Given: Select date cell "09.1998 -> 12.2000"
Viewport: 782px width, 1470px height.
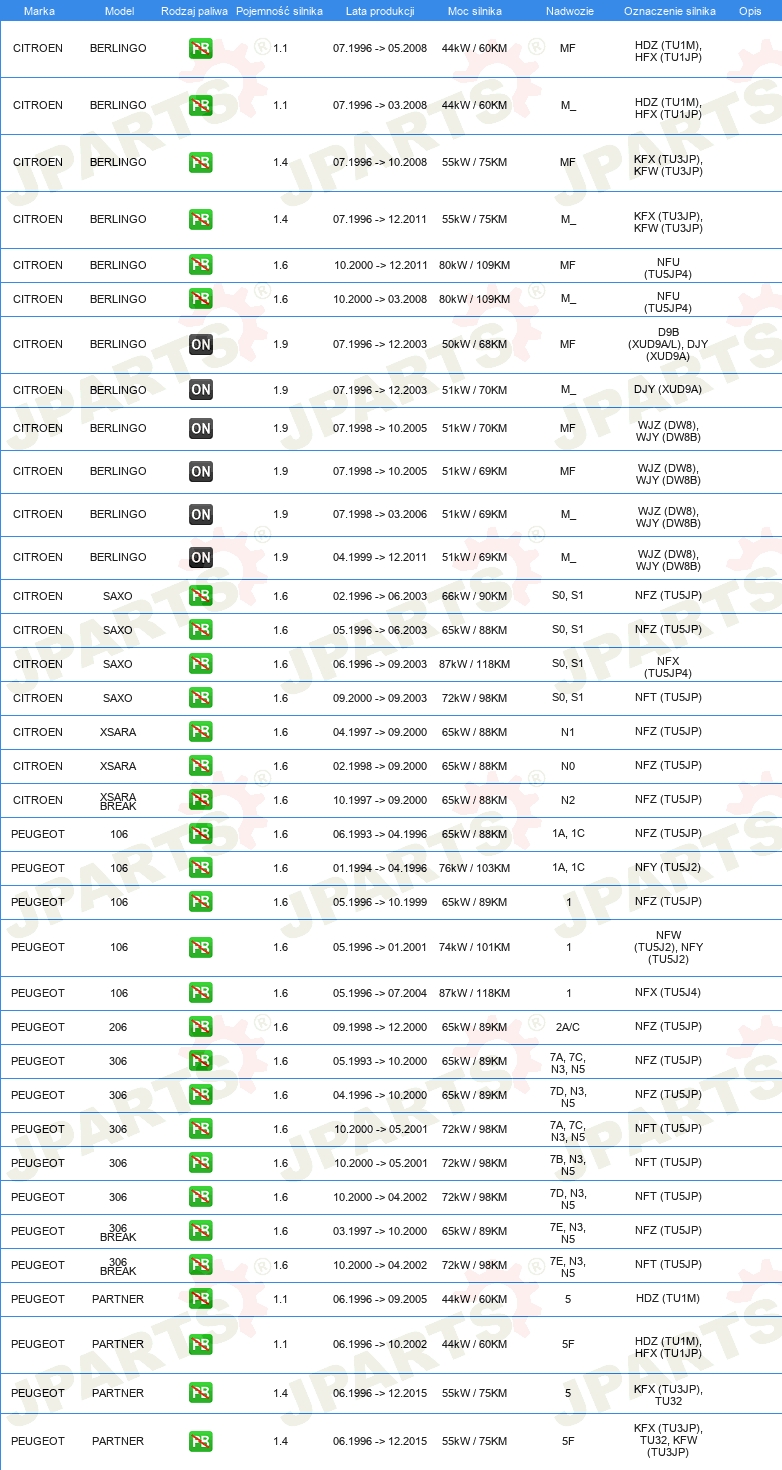Looking at the screenshot, I should 380,1027.
